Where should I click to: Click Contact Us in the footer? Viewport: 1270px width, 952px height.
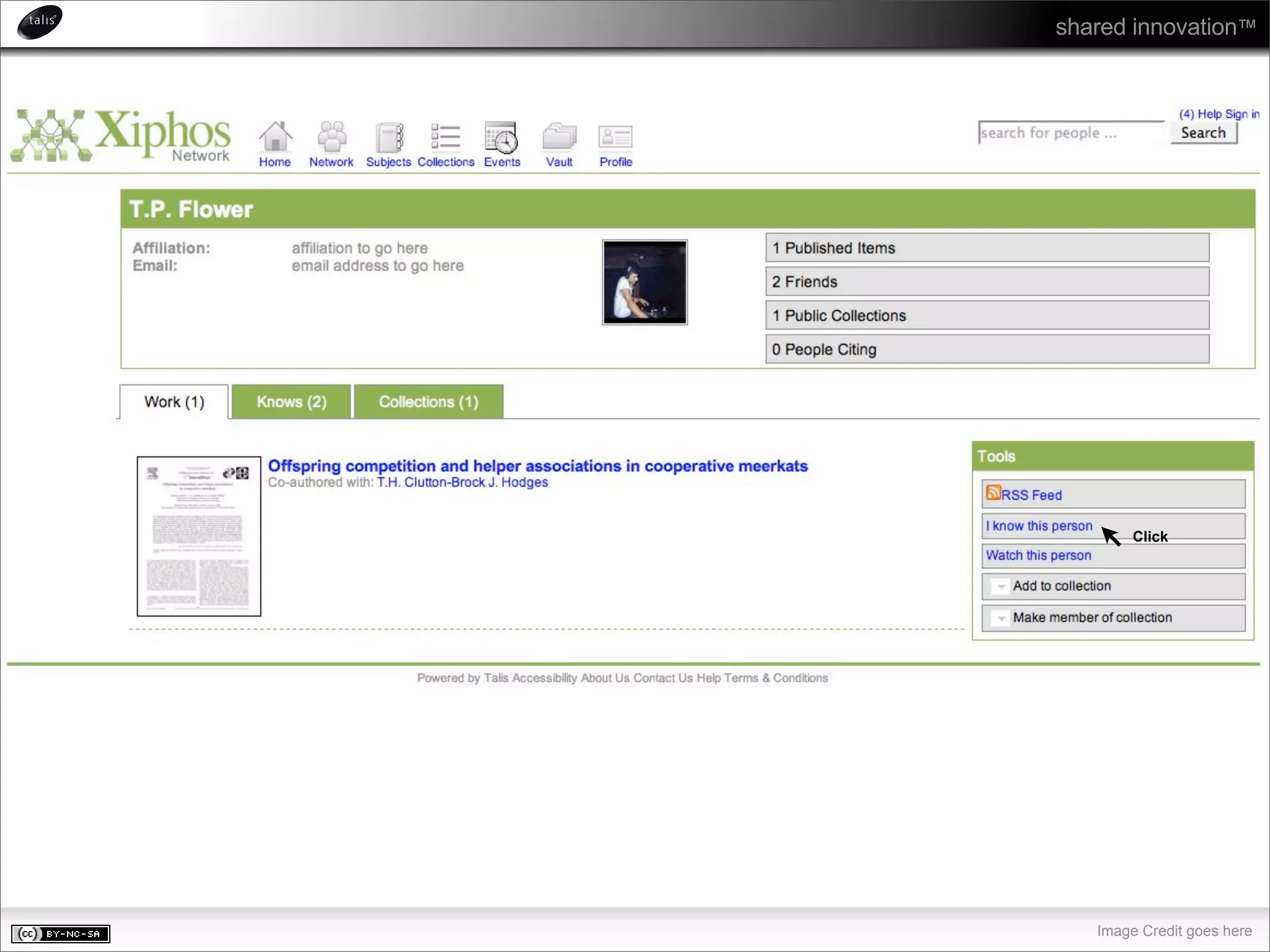point(663,678)
